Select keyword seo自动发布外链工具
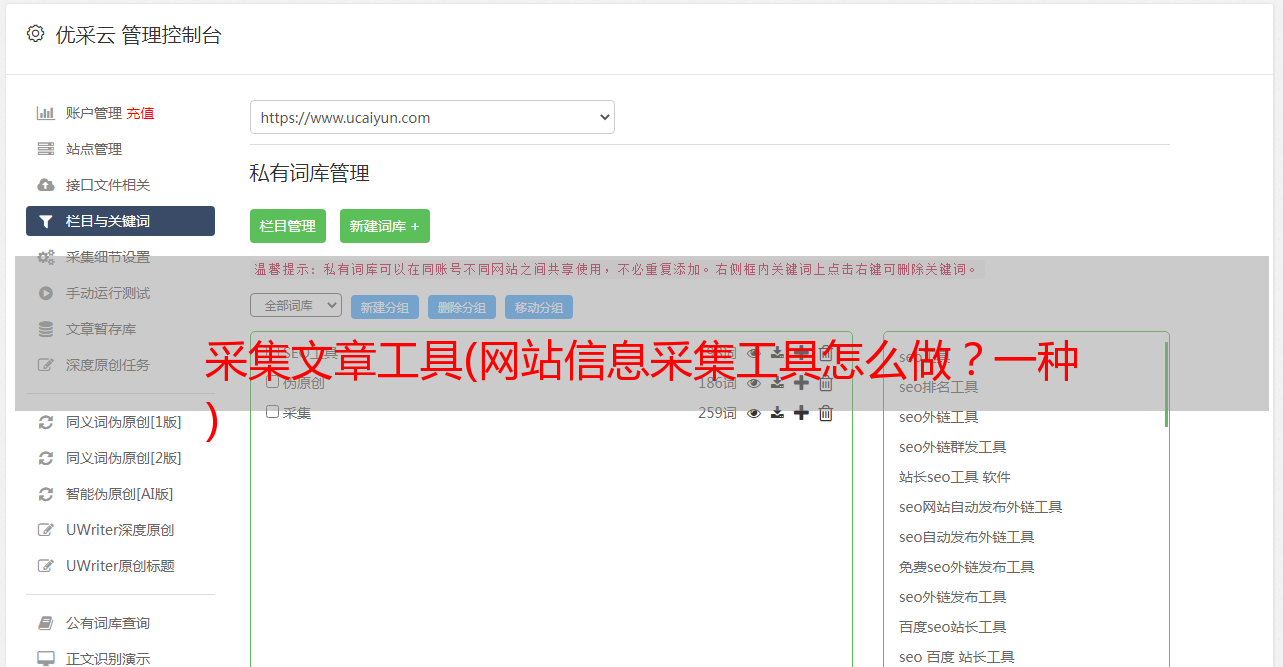Image resolution: width=1283 pixels, height=667 pixels. click(x=967, y=537)
